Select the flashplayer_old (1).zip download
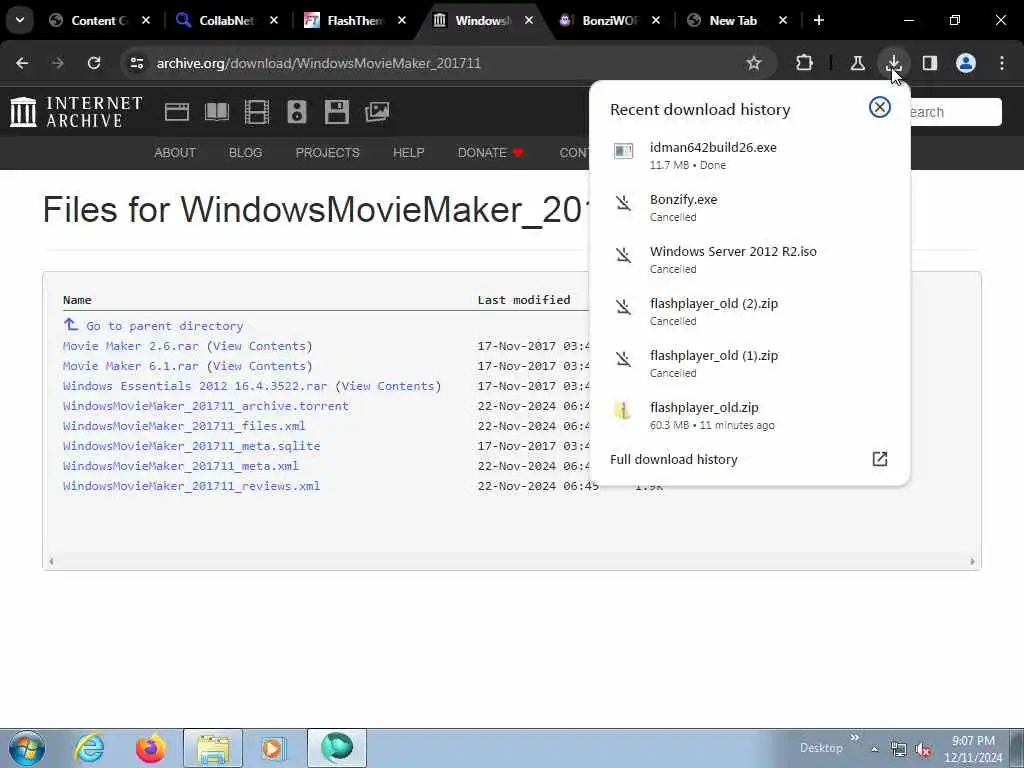This screenshot has width=1024, height=768. 749,364
